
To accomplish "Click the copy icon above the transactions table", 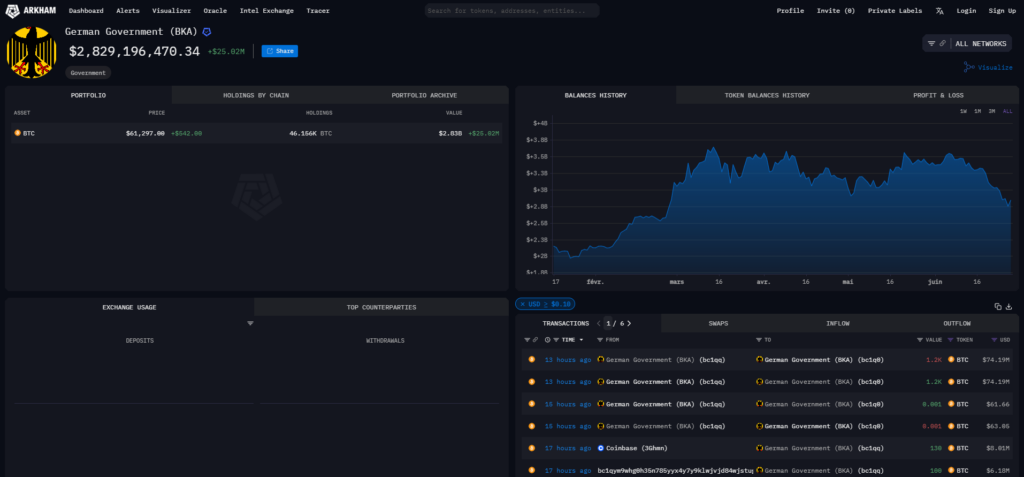I will 997,306.
